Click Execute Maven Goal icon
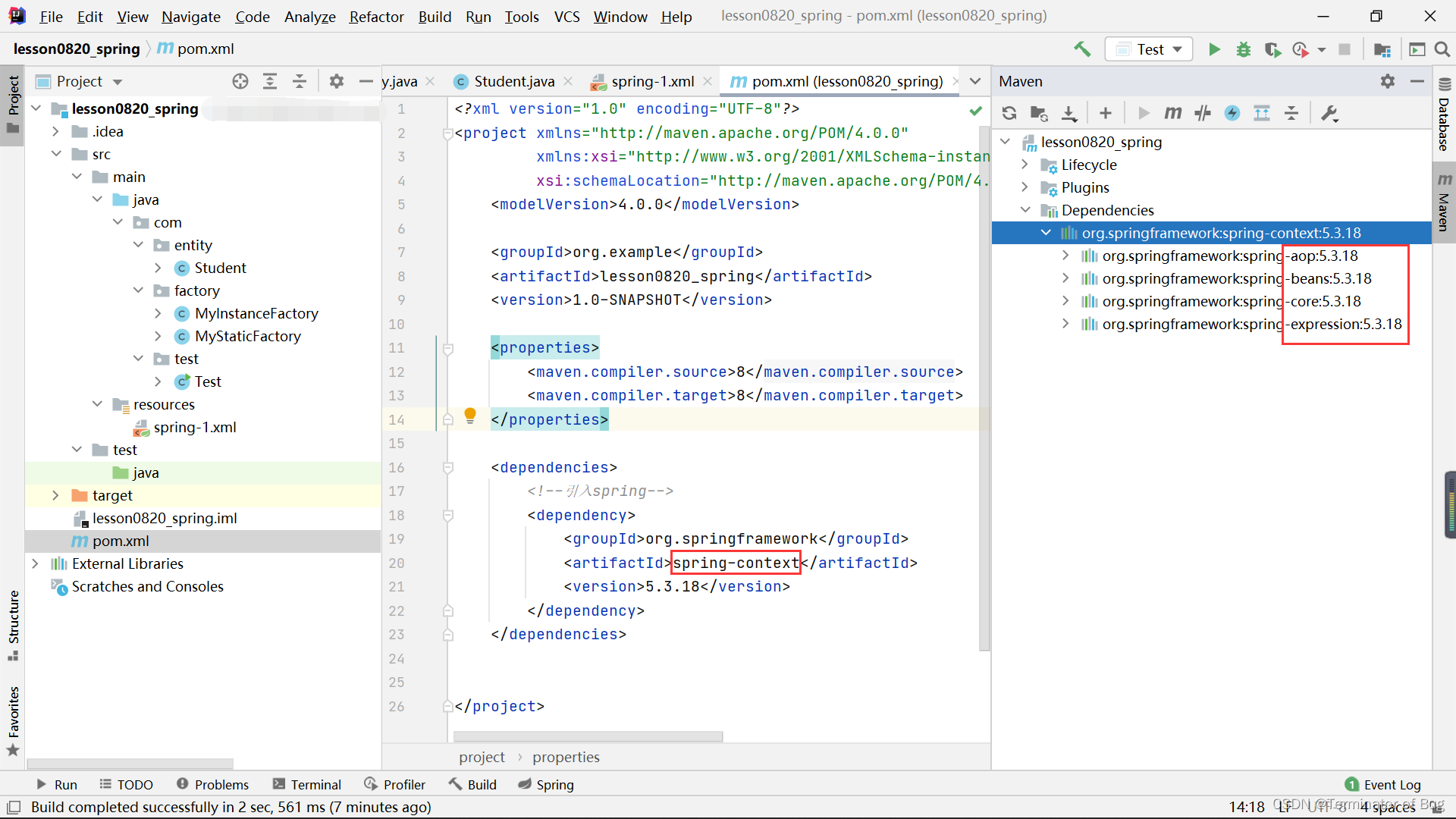Screen dimensions: 1456x819 point(1172,113)
